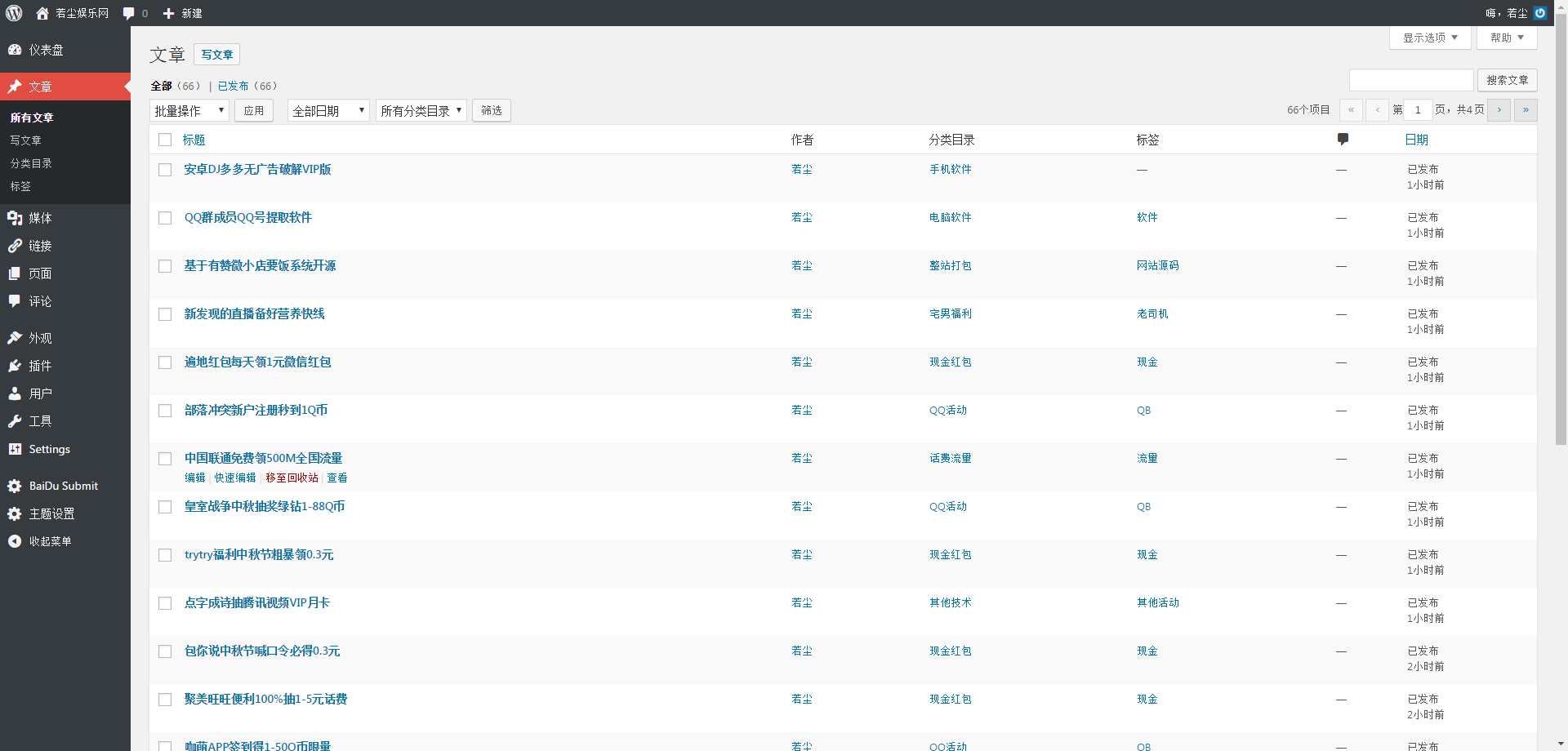Viewport: 1568px width, 751px height.
Task: Click the plus 新建 icon in admin bar
Action: pyautogui.click(x=168, y=13)
